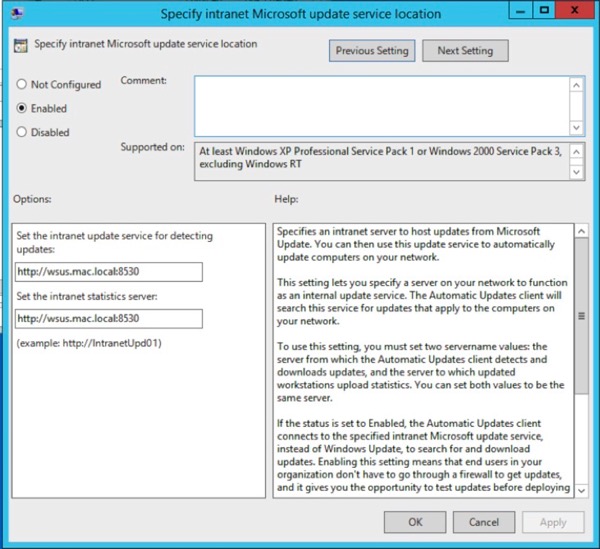Click Help pane scroll down arrow
Viewport: 600px width, 549px height.
click(x=582, y=488)
